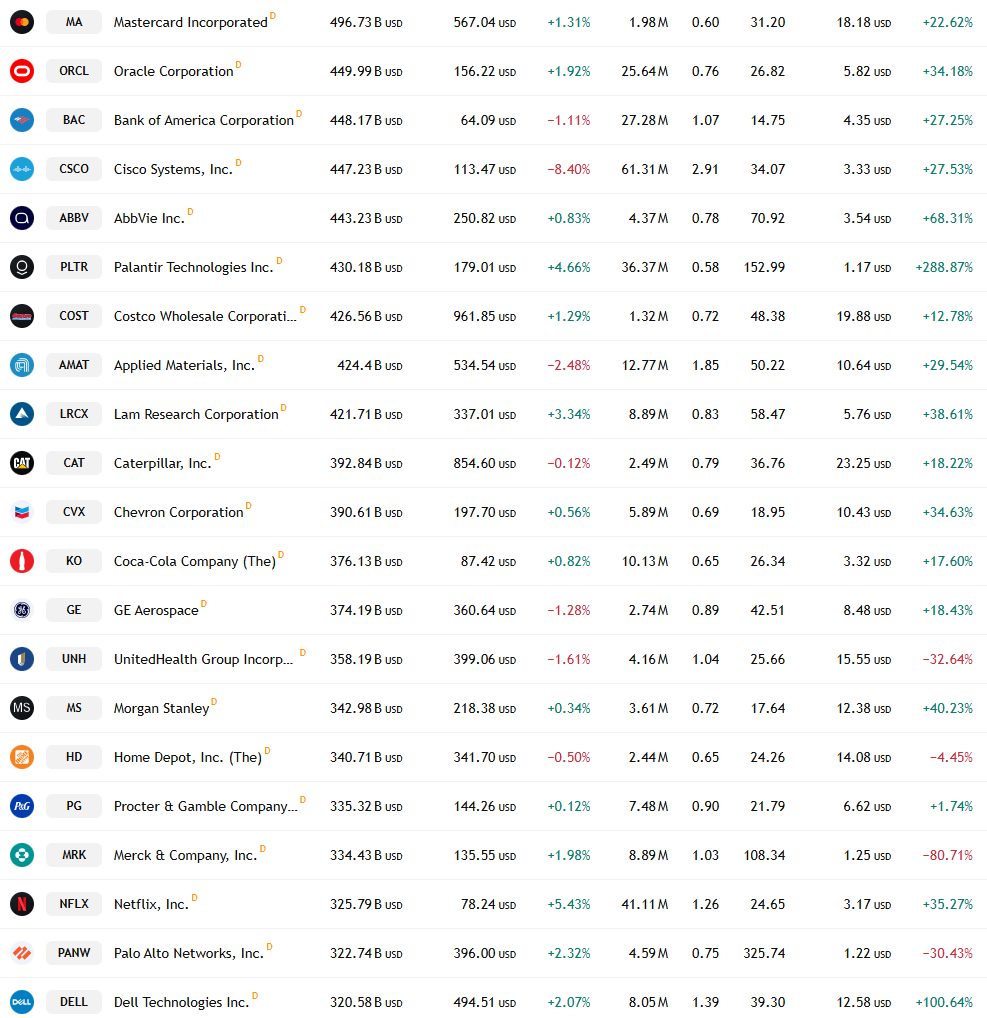
Task: Click Costco's 961.85 USD price
Action: (484, 317)
